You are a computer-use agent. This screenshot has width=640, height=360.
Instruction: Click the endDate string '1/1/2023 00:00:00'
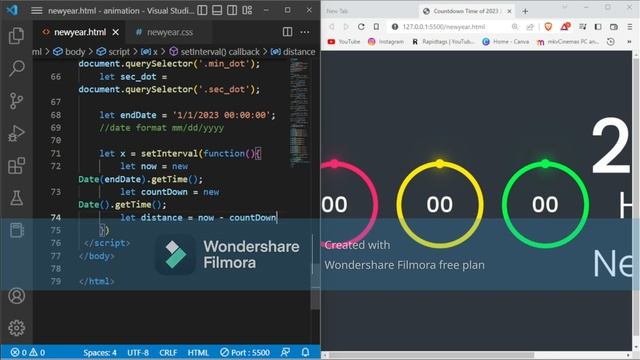(x=221, y=115)
